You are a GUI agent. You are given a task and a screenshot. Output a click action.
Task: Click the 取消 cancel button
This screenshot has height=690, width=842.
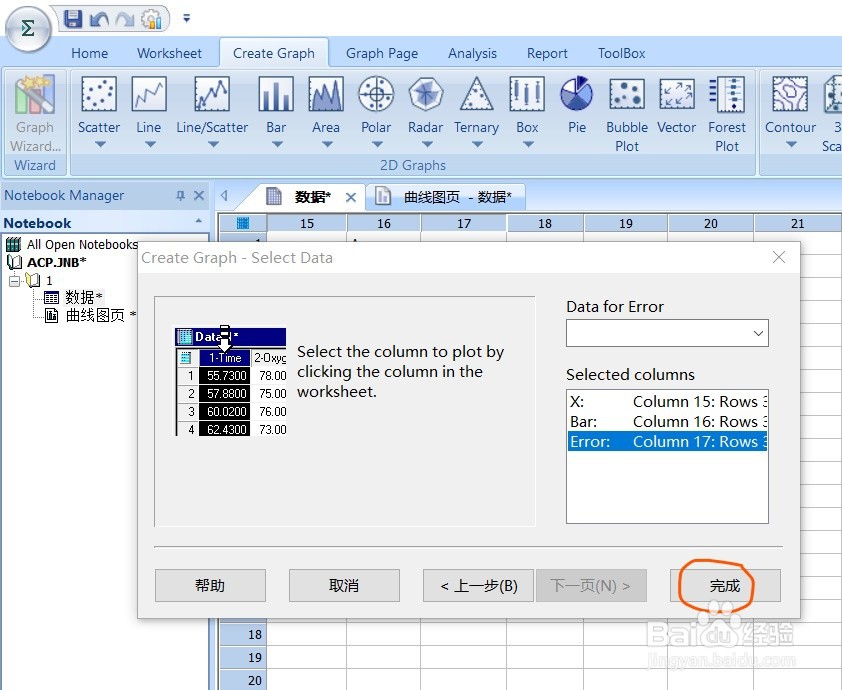point(344,585)
